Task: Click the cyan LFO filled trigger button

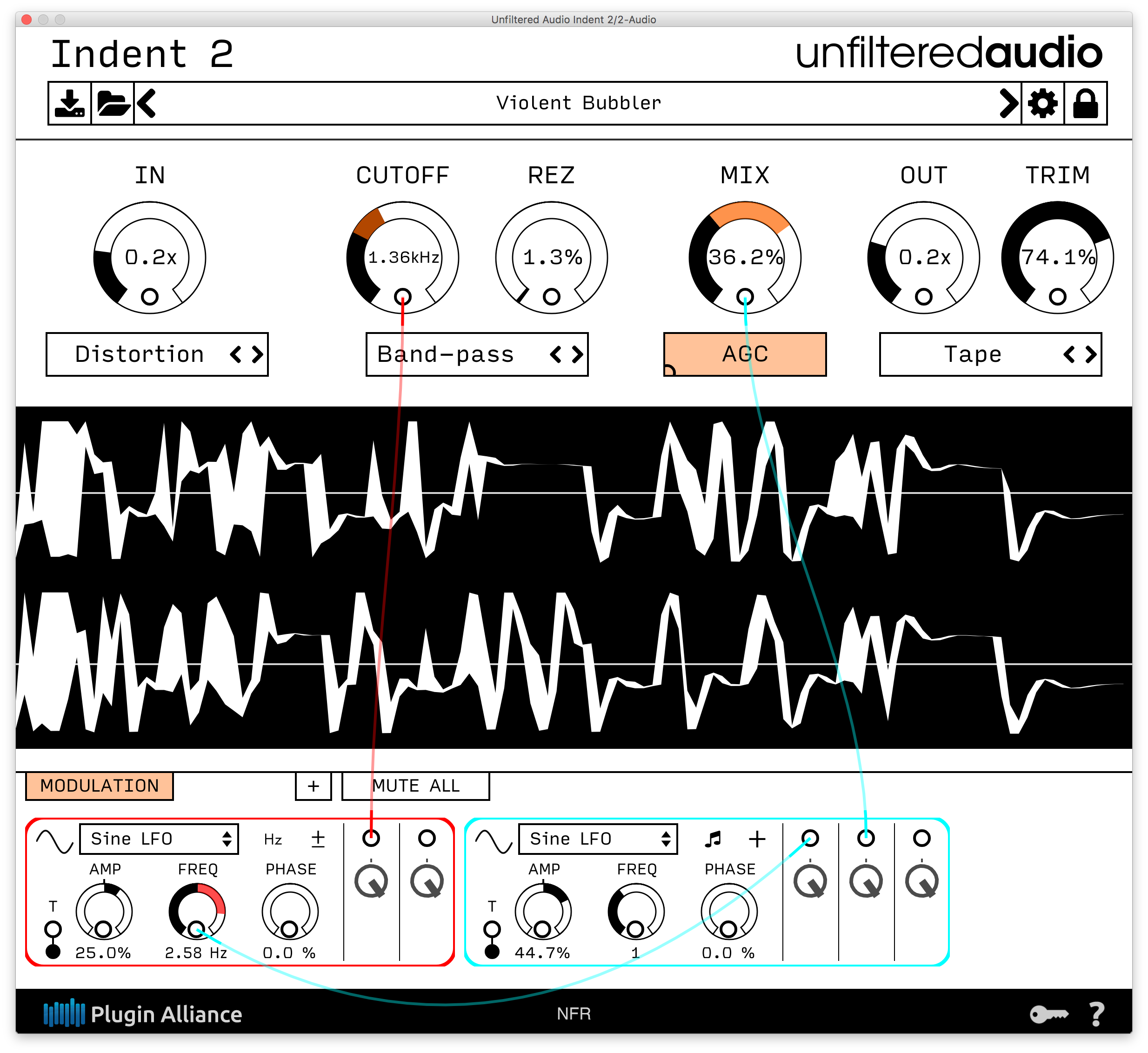Action: click(492, 952)
